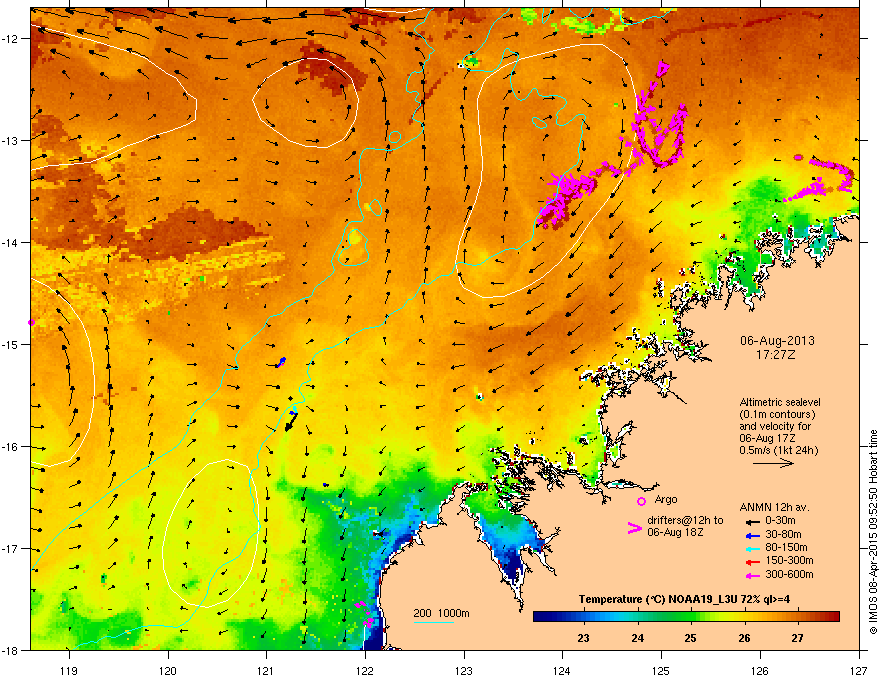Click the magenta 300-600m ANMN legend arrow
880x680 pixels.
click(752, 575)
